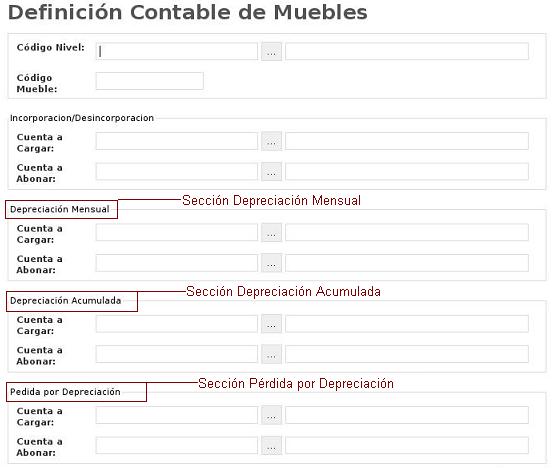552x469 pixels.
Task: Focus the Código Nivel code input field
Action: click(176, 51)
